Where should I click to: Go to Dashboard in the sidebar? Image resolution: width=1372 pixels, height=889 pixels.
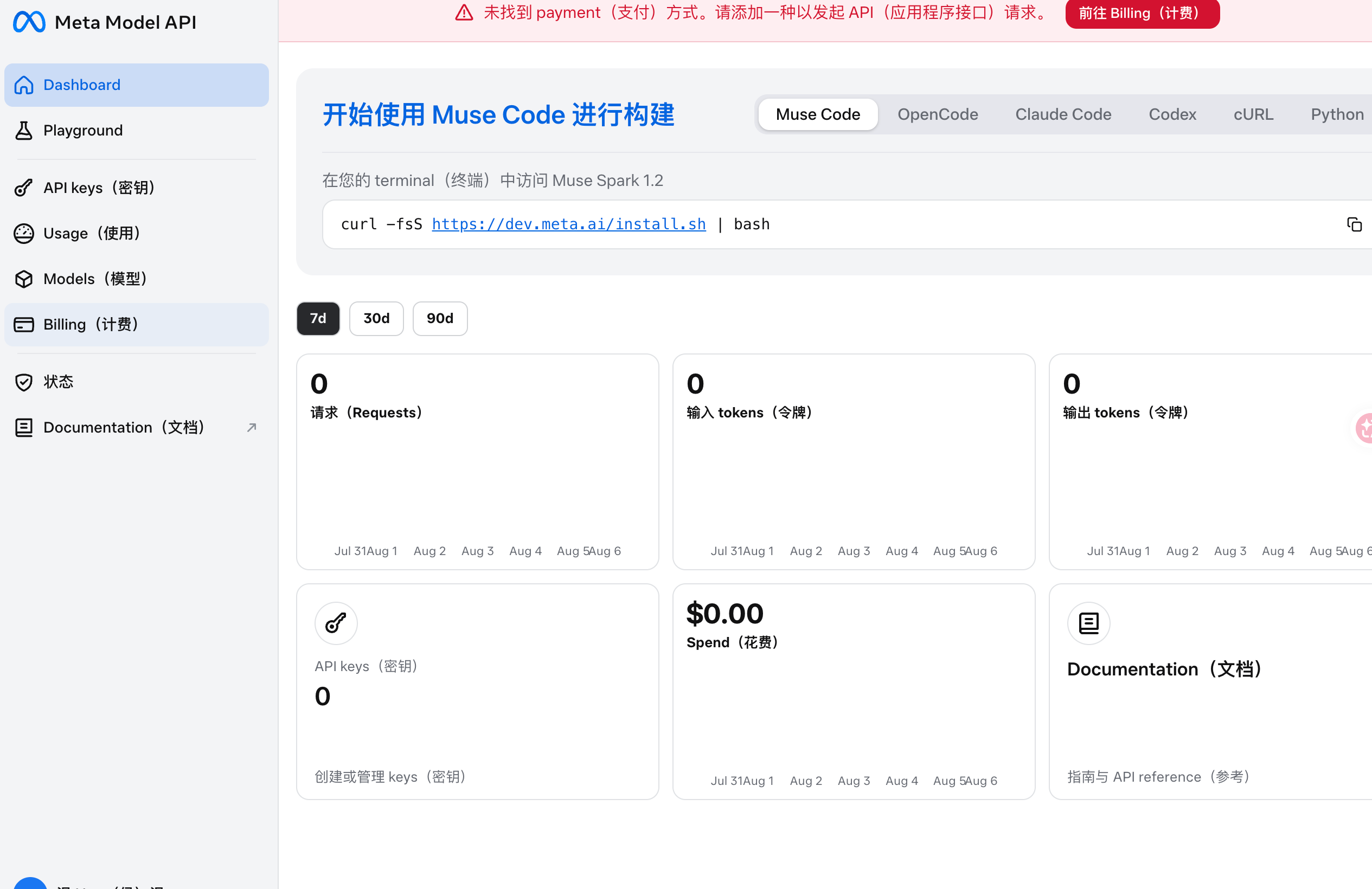click(137, 85)
